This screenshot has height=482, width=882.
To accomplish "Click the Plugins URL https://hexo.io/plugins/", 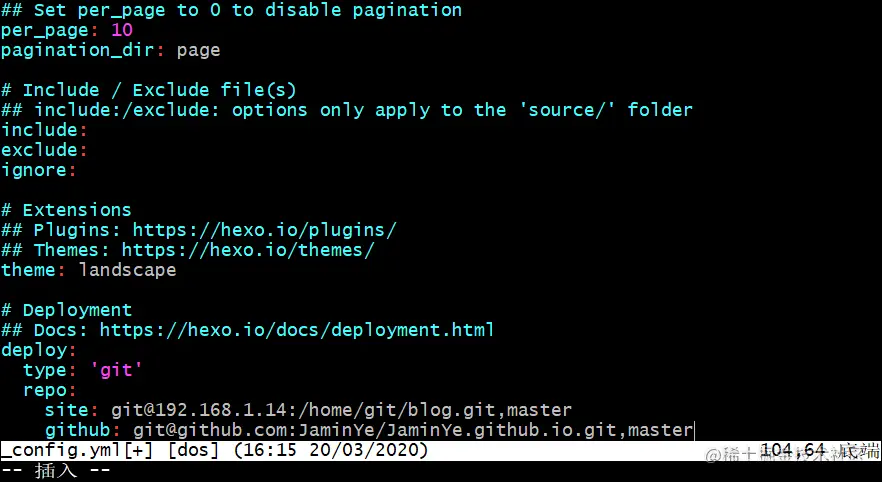I will [265, 230].
